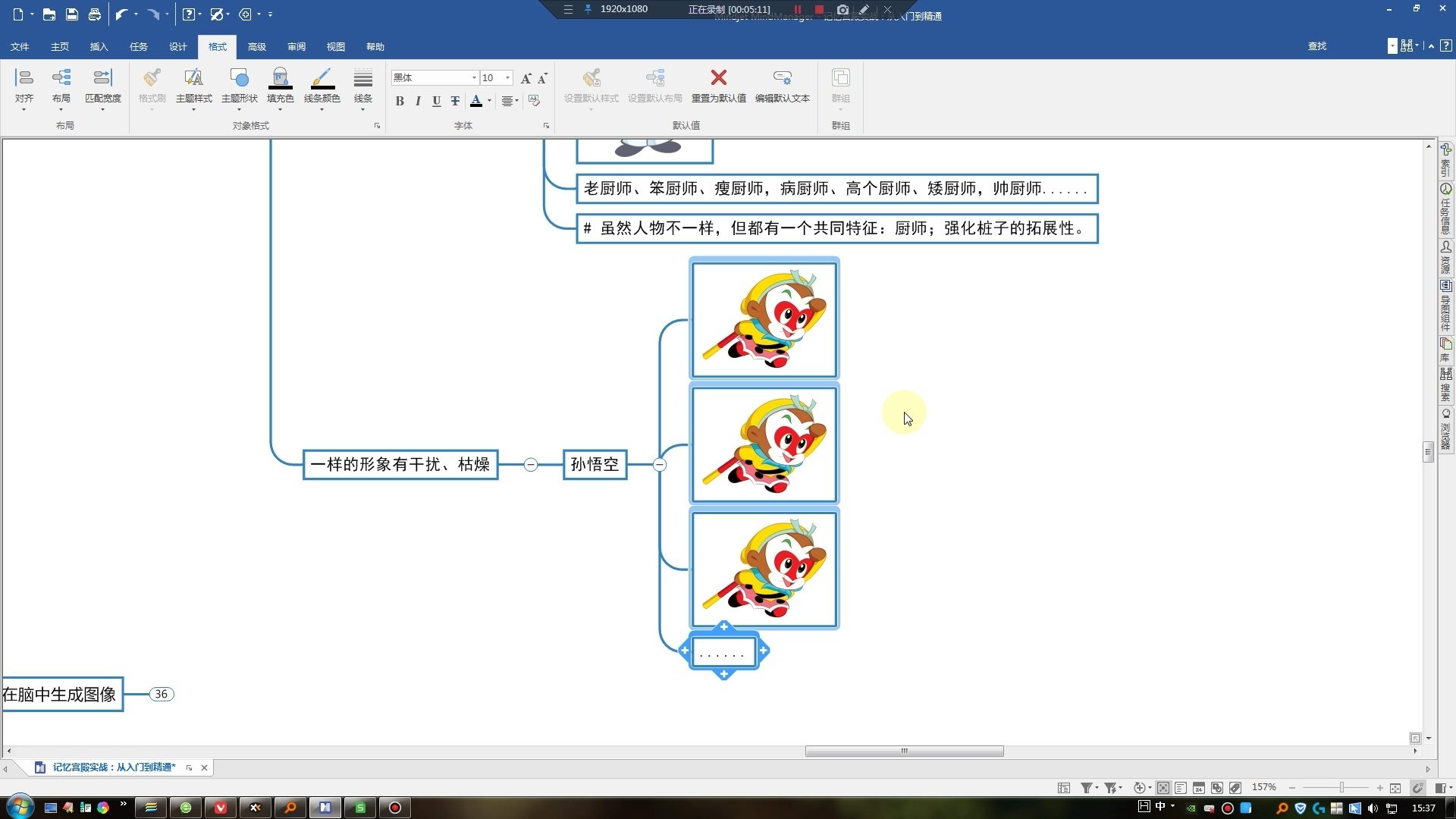
Task: Select the first Sun Wukong image topic
Action: pyautogui.click(x=764, y=319)
